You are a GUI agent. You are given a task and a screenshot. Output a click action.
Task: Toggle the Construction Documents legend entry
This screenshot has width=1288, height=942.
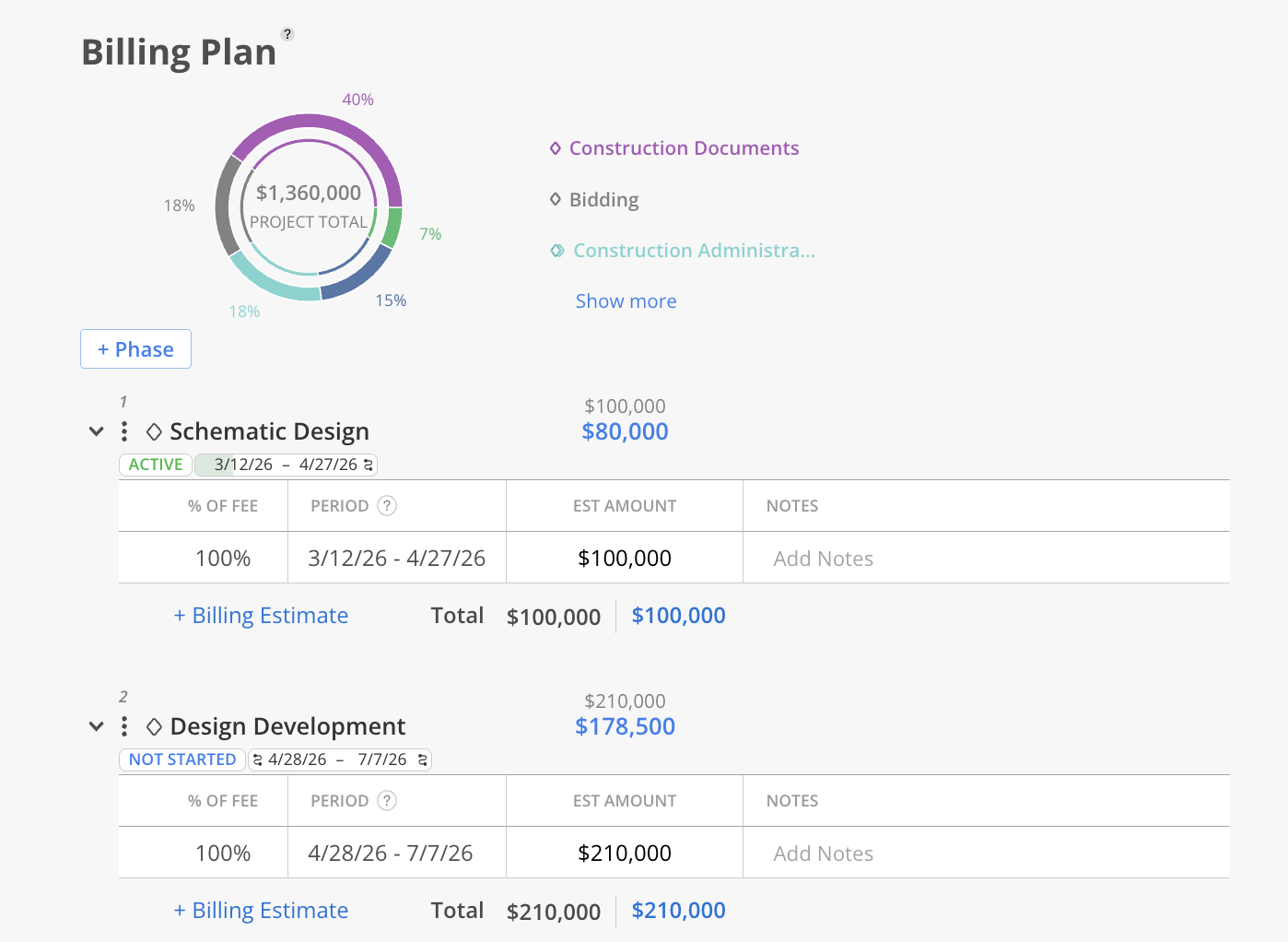coord(683,148)
